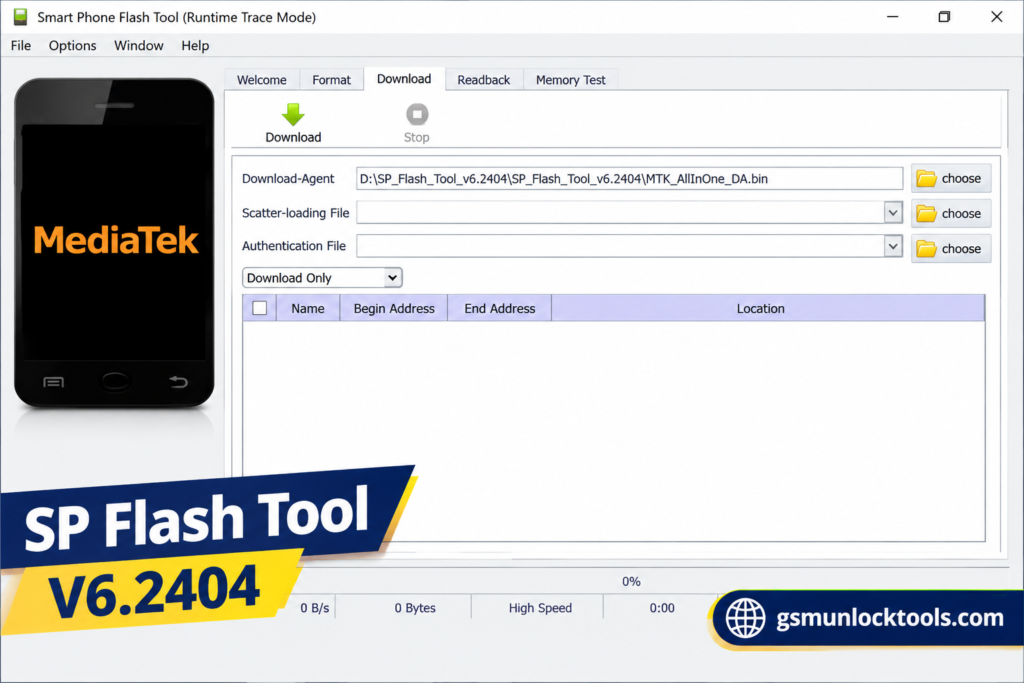Click the grey Stop icon

(x=417, y=114)
